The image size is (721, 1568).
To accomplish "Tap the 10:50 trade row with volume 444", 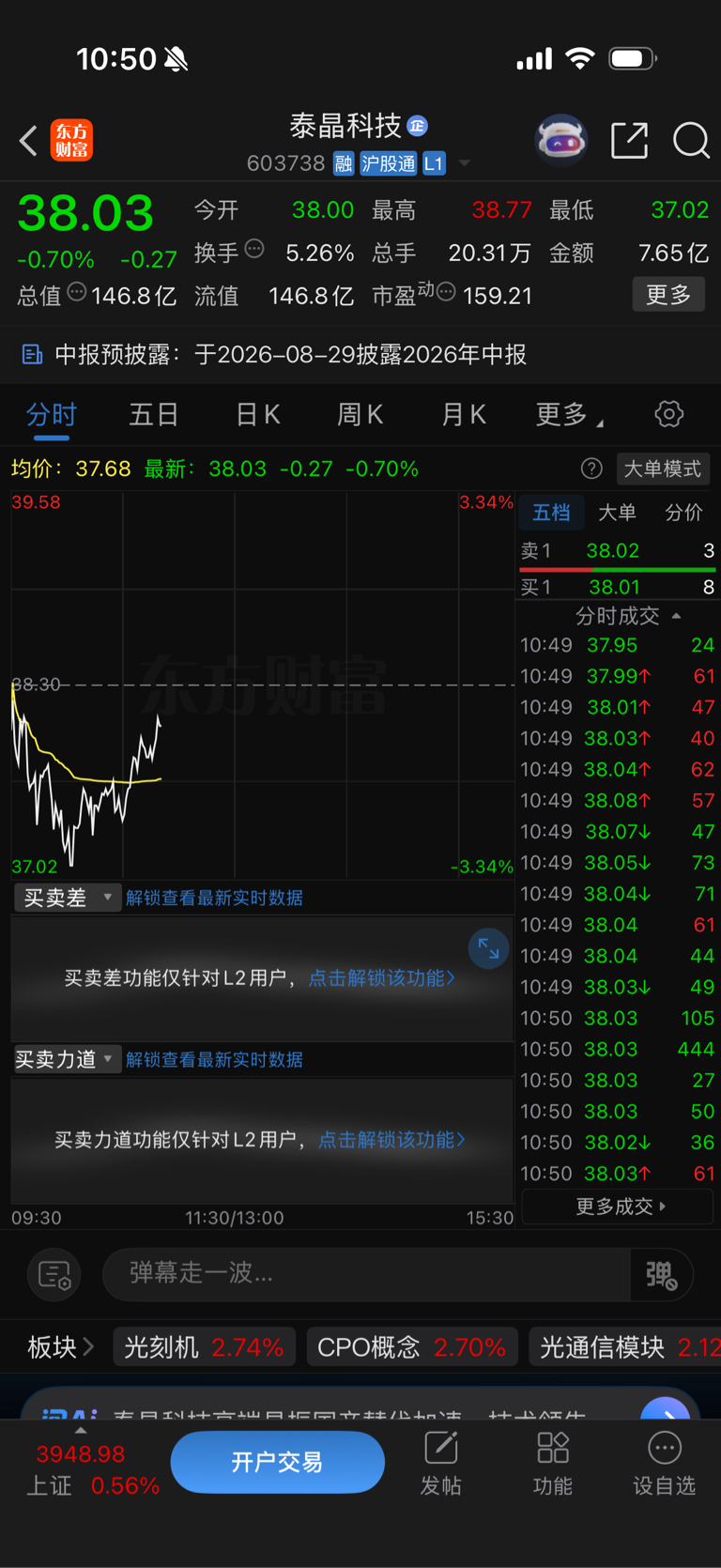I will click(x=618, y=1049).
